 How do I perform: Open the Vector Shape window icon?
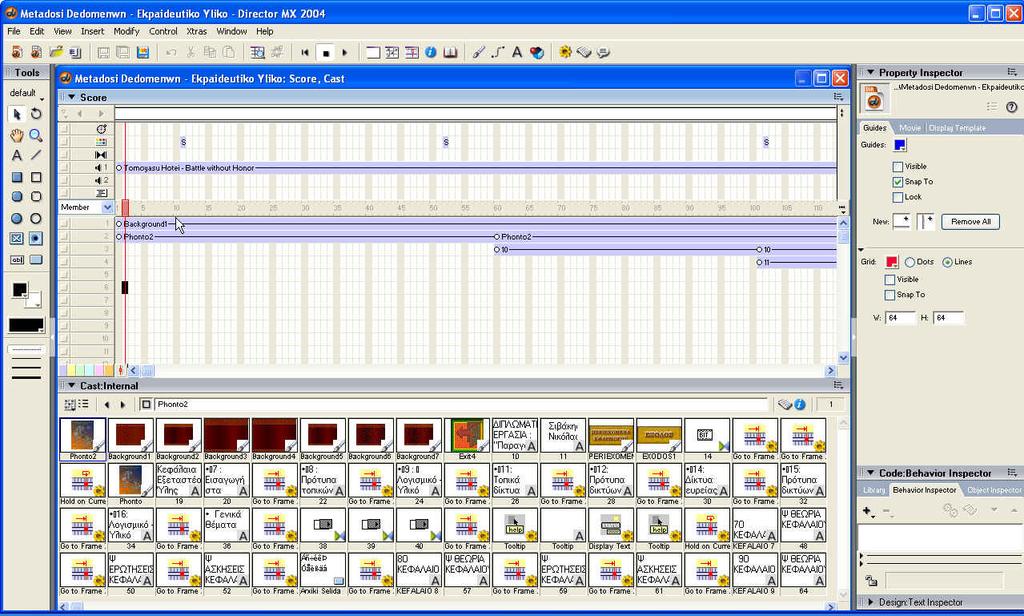[x=498, y=52]
